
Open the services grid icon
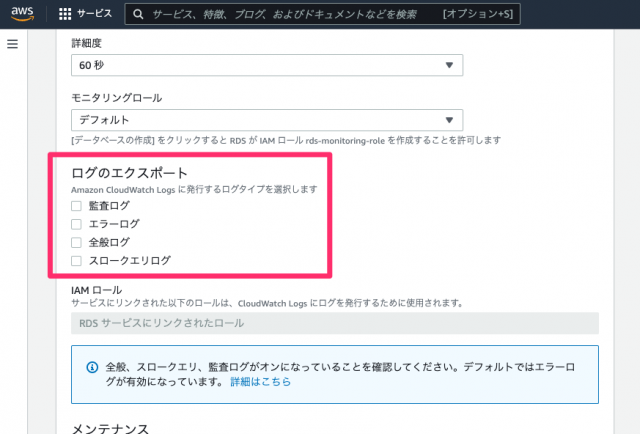pos(66,15)
